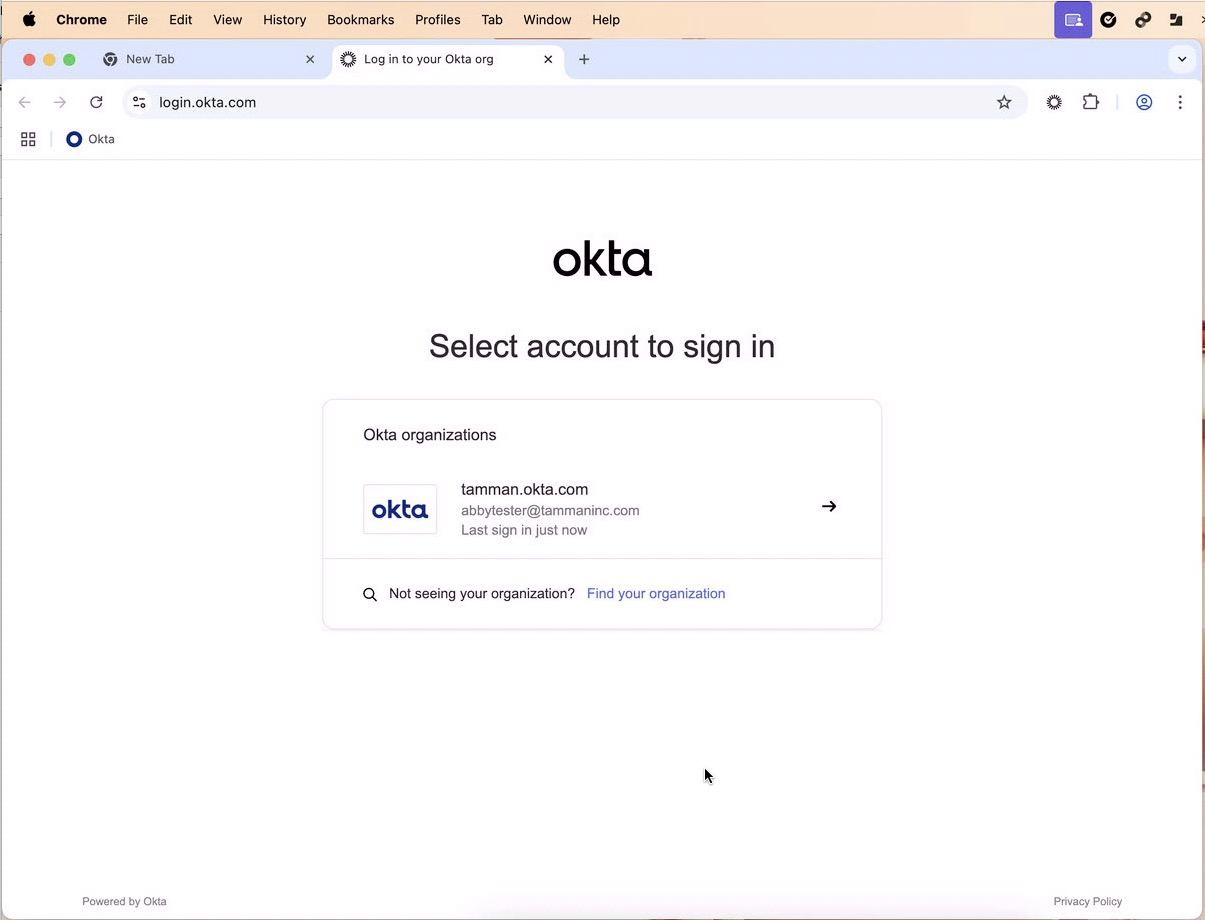Open the Edit menu
This screenshot has width=1205, height=920.
pyautogui.click(x=181, y=19)
